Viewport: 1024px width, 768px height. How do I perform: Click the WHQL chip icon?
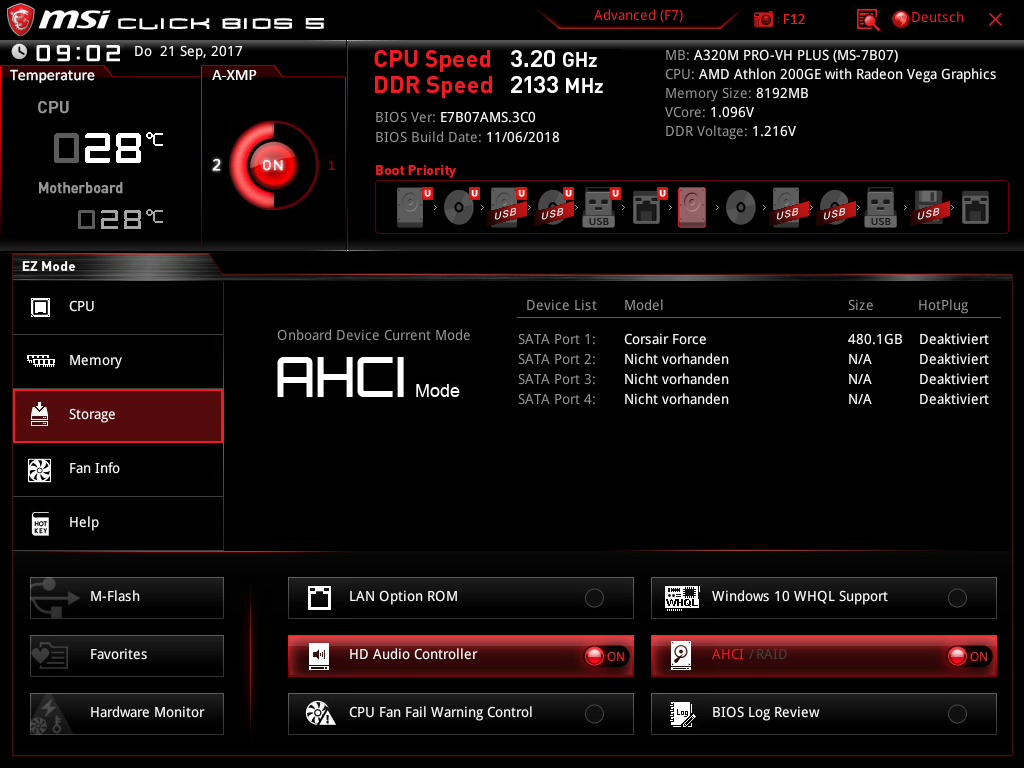point(681,598)
